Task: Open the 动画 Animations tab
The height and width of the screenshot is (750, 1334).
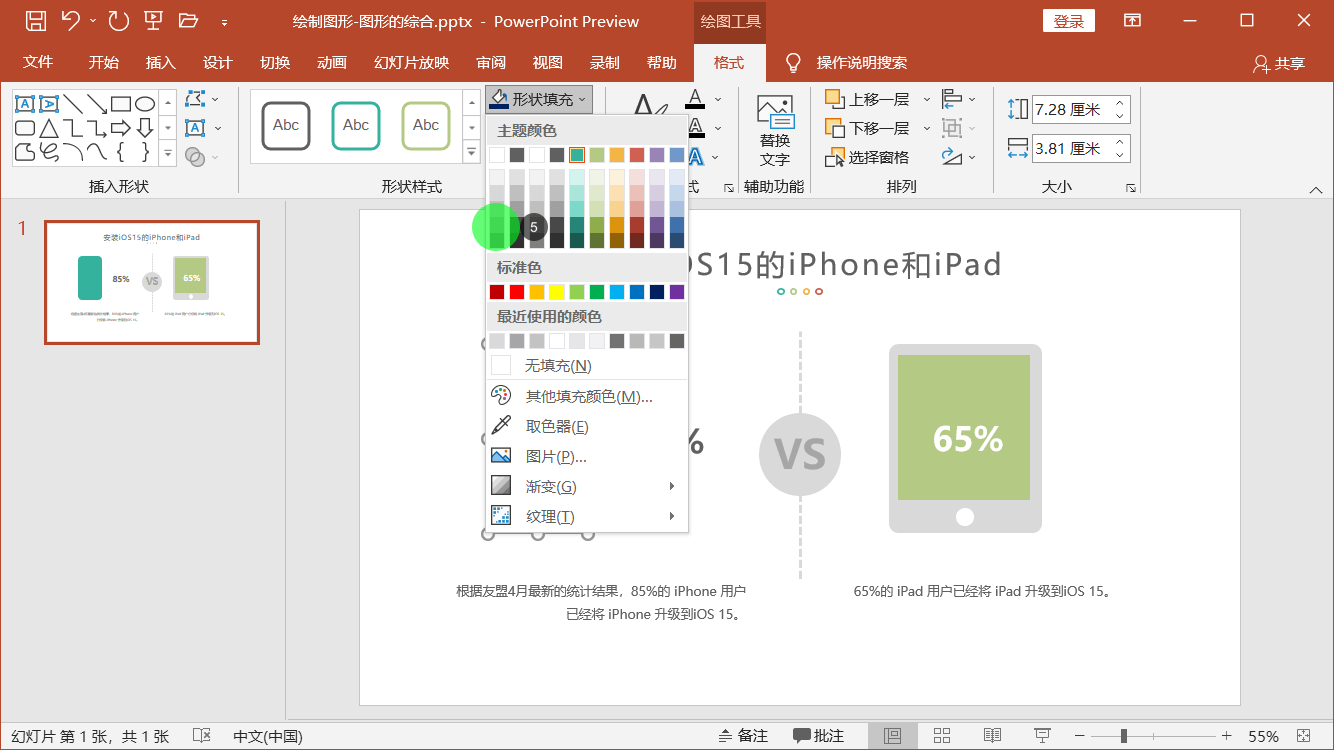Action: (x=332, y=62)
